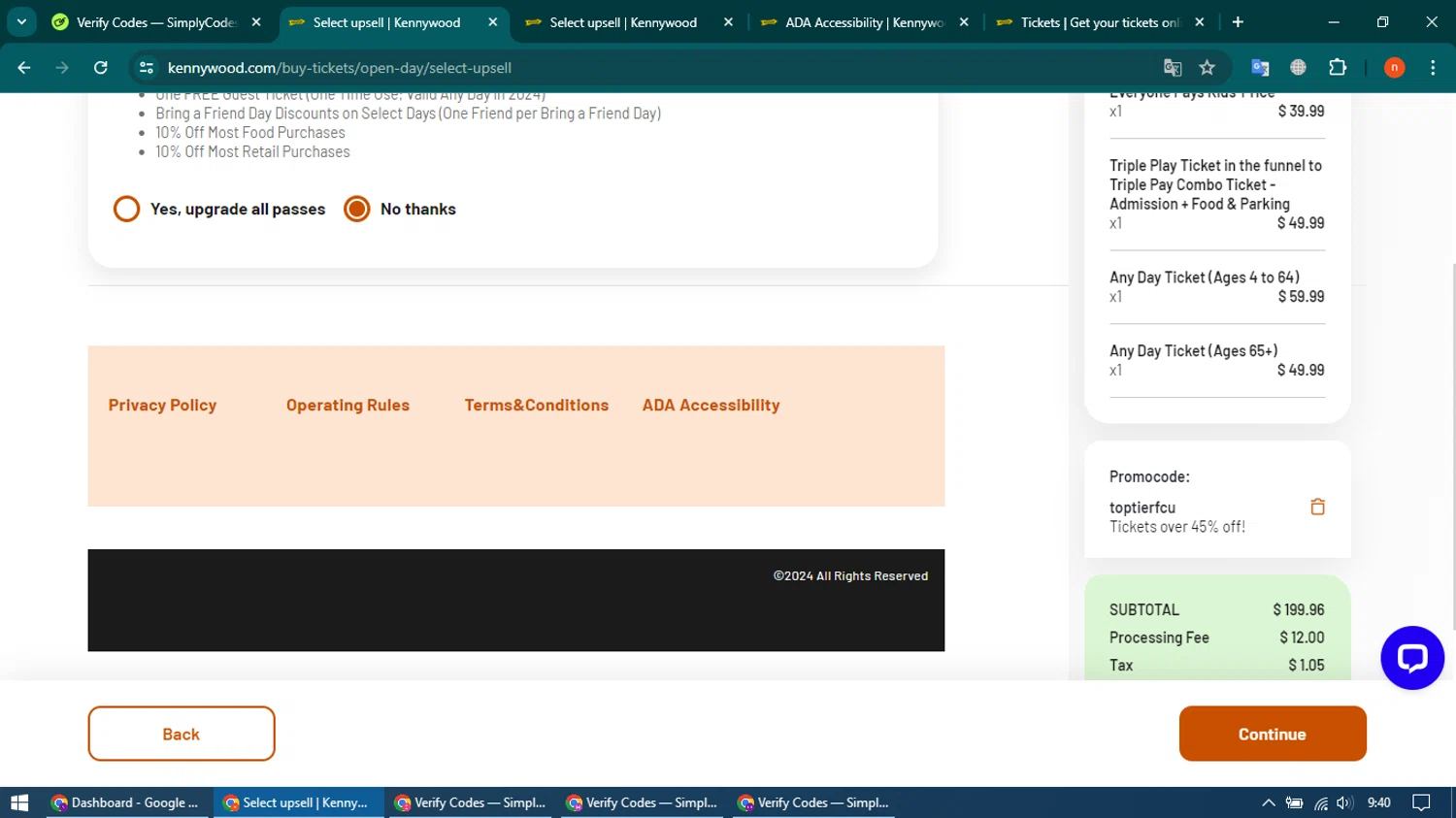Screen dimensions: 1456x818
Task: Close the active Select upsell tab
Action: (x=493, y=22)
